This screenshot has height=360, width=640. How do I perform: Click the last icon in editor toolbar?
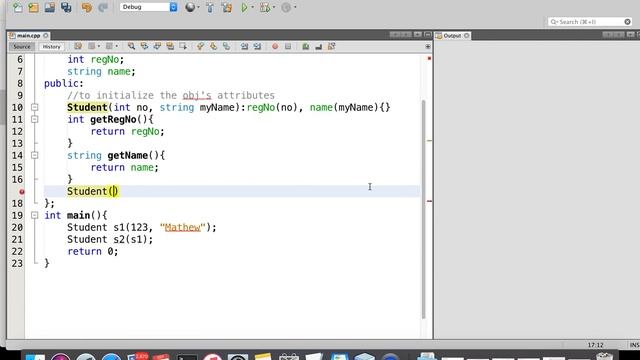coord(331,47)
